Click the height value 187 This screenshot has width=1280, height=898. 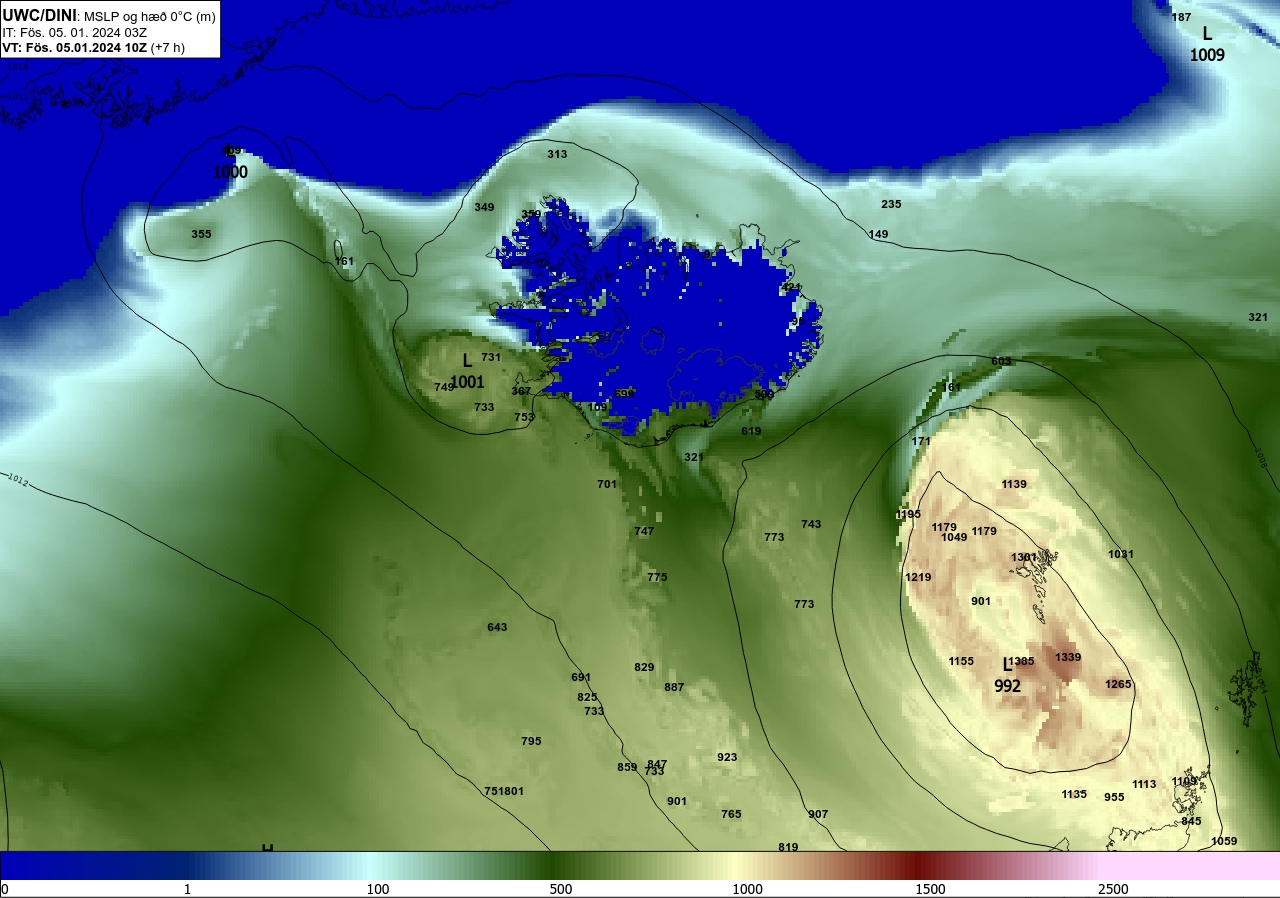[1181, 17]
